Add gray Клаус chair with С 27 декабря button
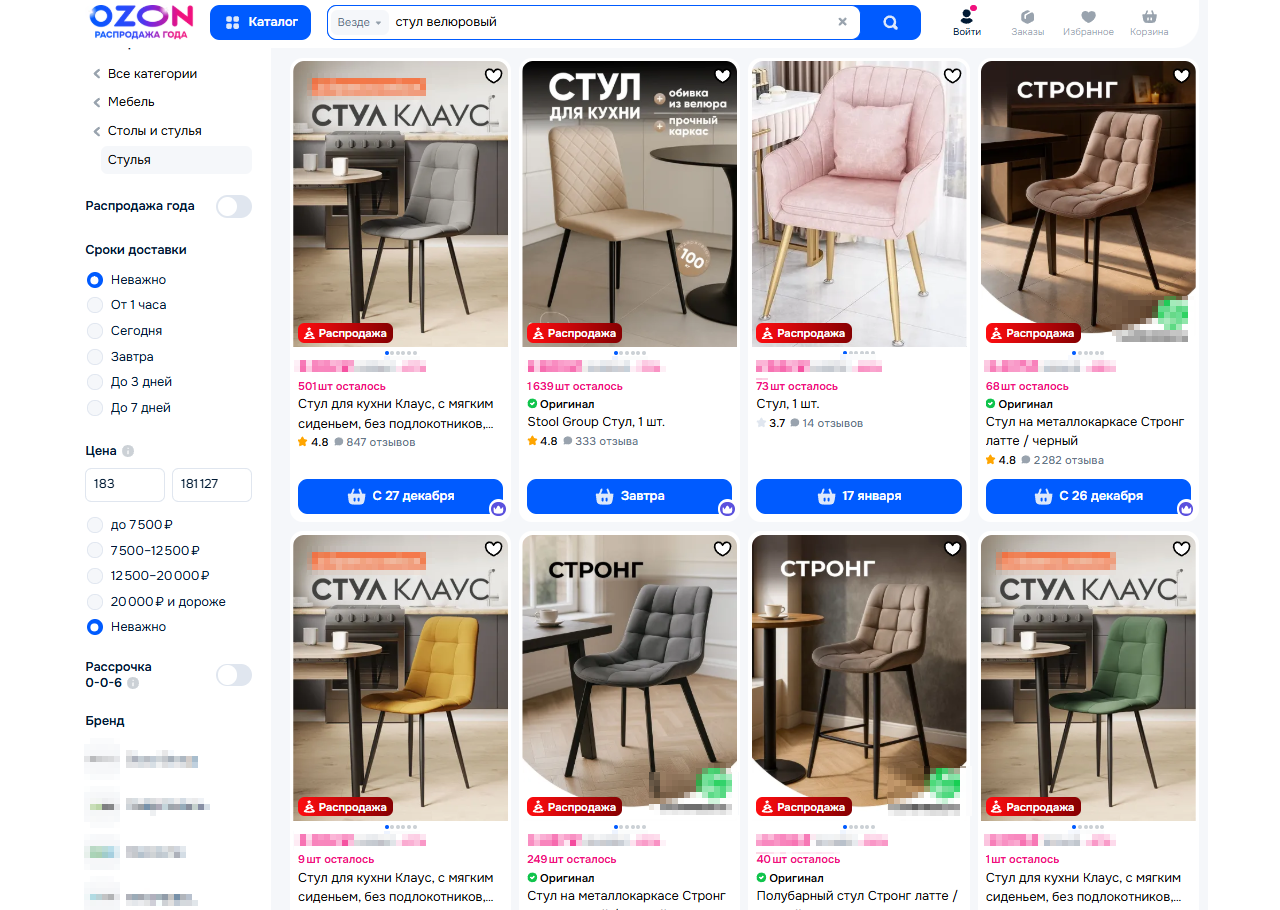Image resolution: width=1280 pixels, height=910 pixels. pos(400,496)
